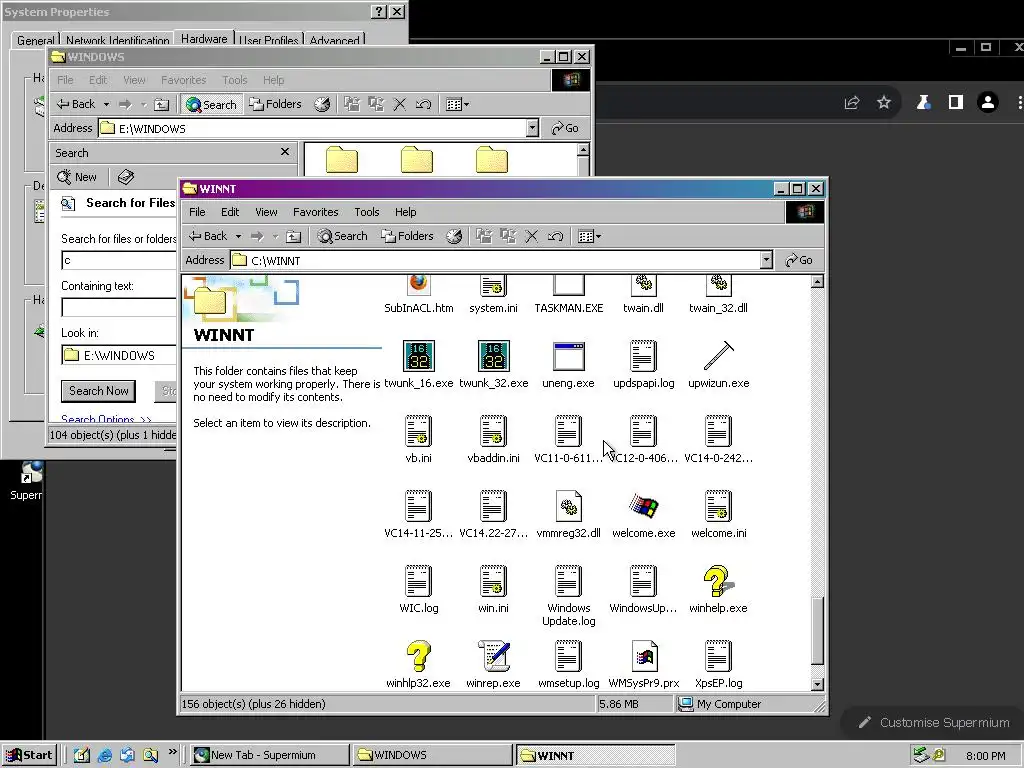Click New search button in Search pane
This screenshot has height=768, width=1024.
[x=77, y=177]
